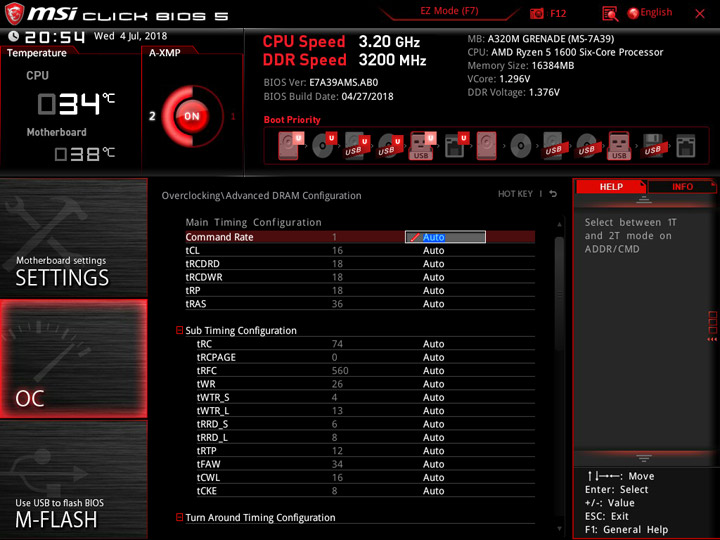Select the tRTP timing row

tap(366, 450)
